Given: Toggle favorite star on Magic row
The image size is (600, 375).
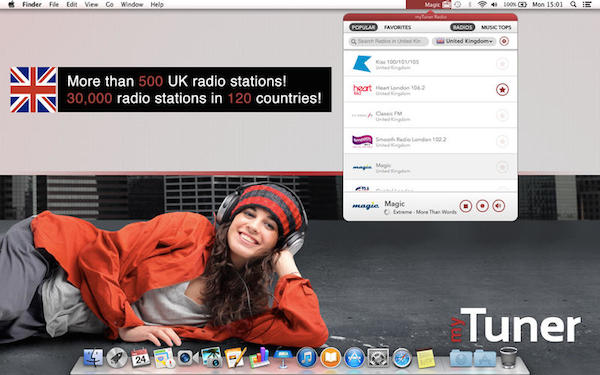Looking at the screenshot, I should [502, 167].
